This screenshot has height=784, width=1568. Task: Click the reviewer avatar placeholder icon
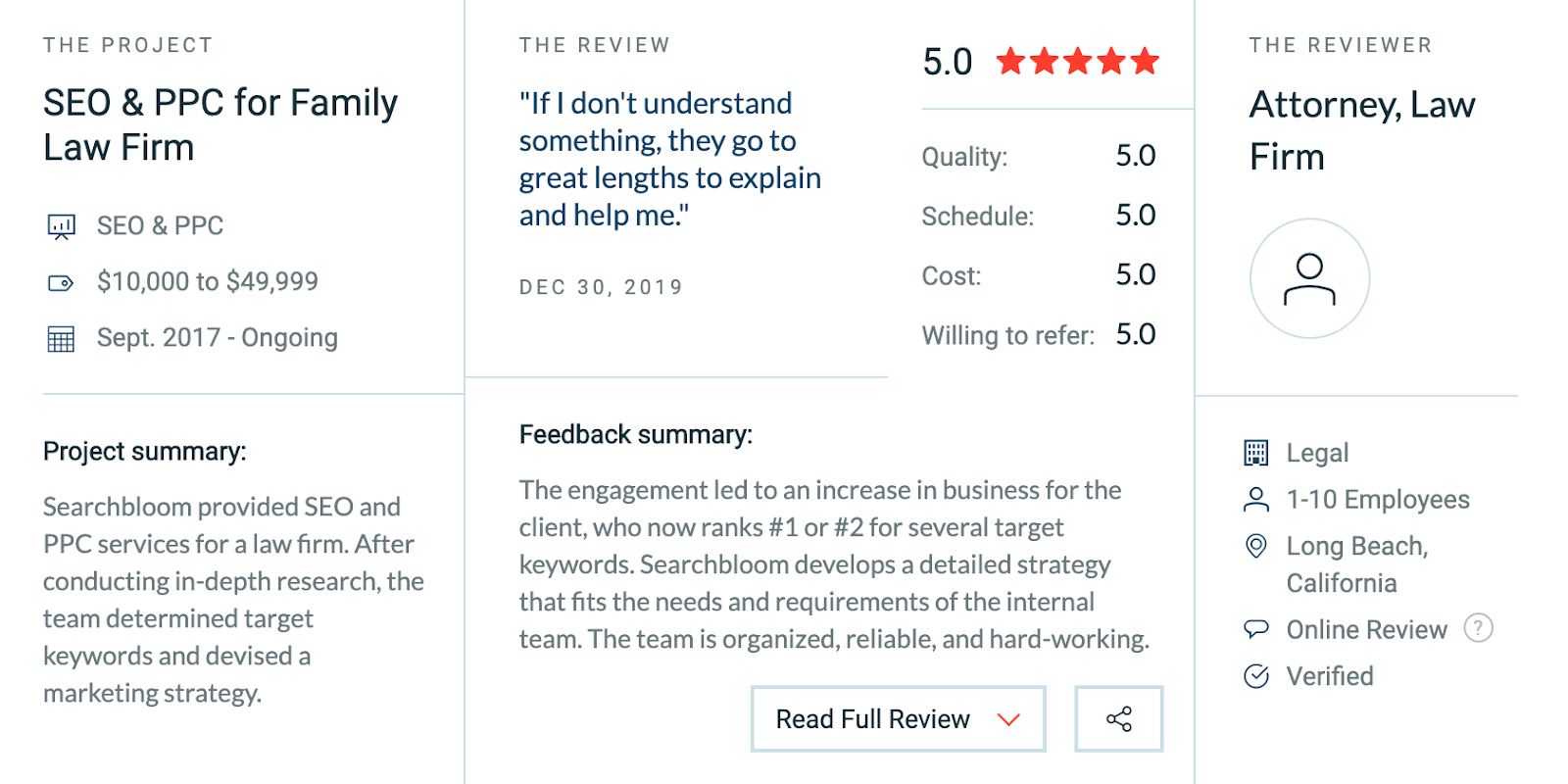tap(1309, 278)
